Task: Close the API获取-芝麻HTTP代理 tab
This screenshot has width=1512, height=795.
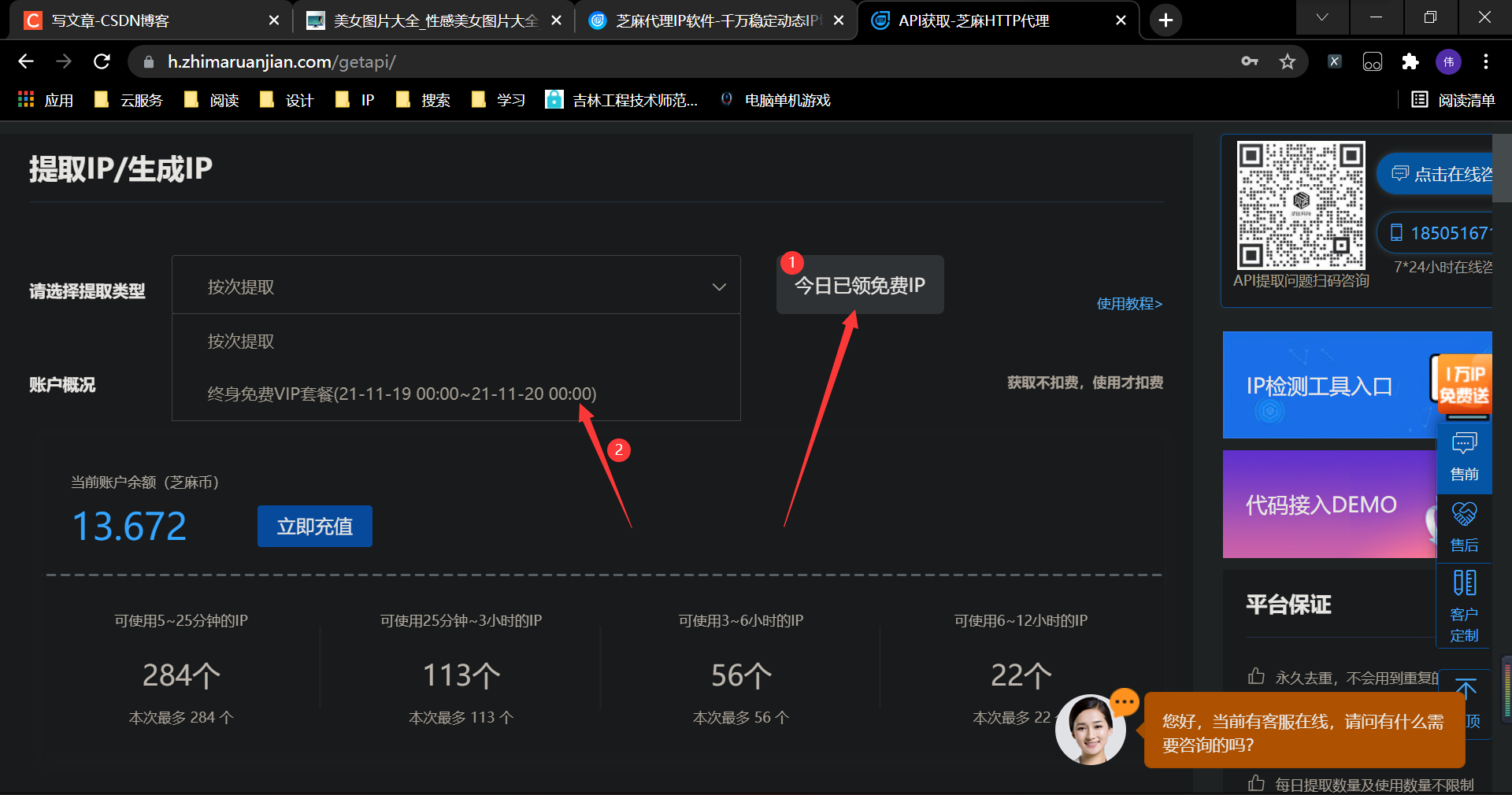Action: (x=1121, y=20)
